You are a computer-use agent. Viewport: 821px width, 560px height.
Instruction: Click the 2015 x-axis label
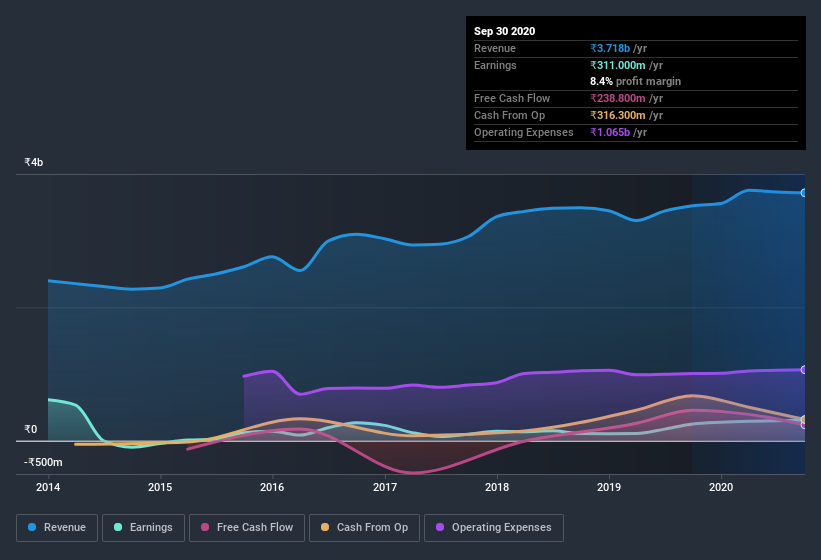click(x=160, y=487)
